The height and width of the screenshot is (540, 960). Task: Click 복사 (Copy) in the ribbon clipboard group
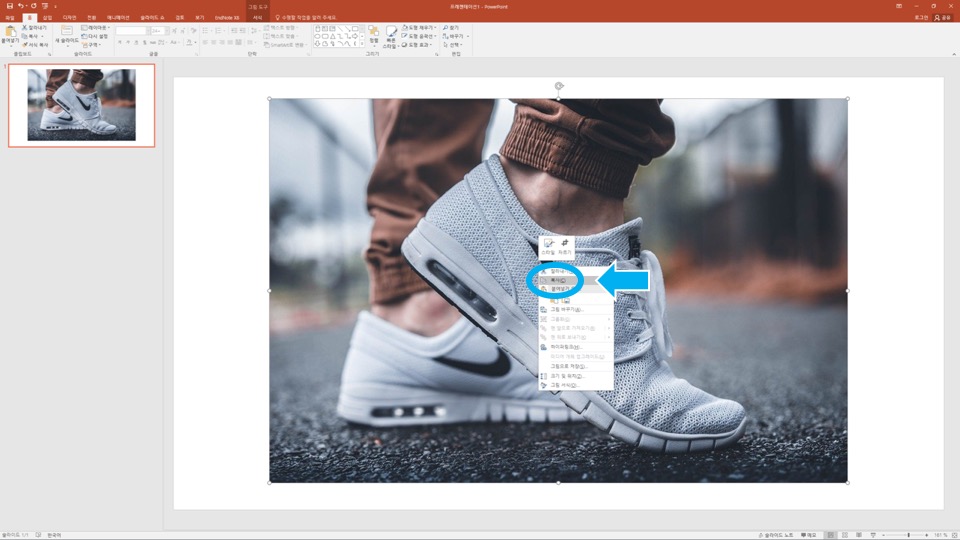[30, 36]
